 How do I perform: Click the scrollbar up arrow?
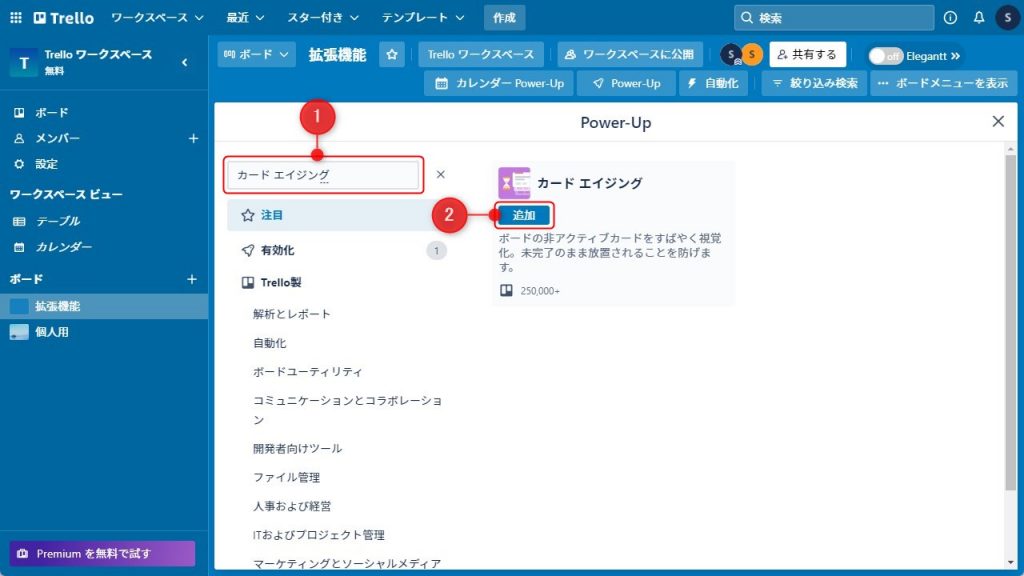point(1010,149)
